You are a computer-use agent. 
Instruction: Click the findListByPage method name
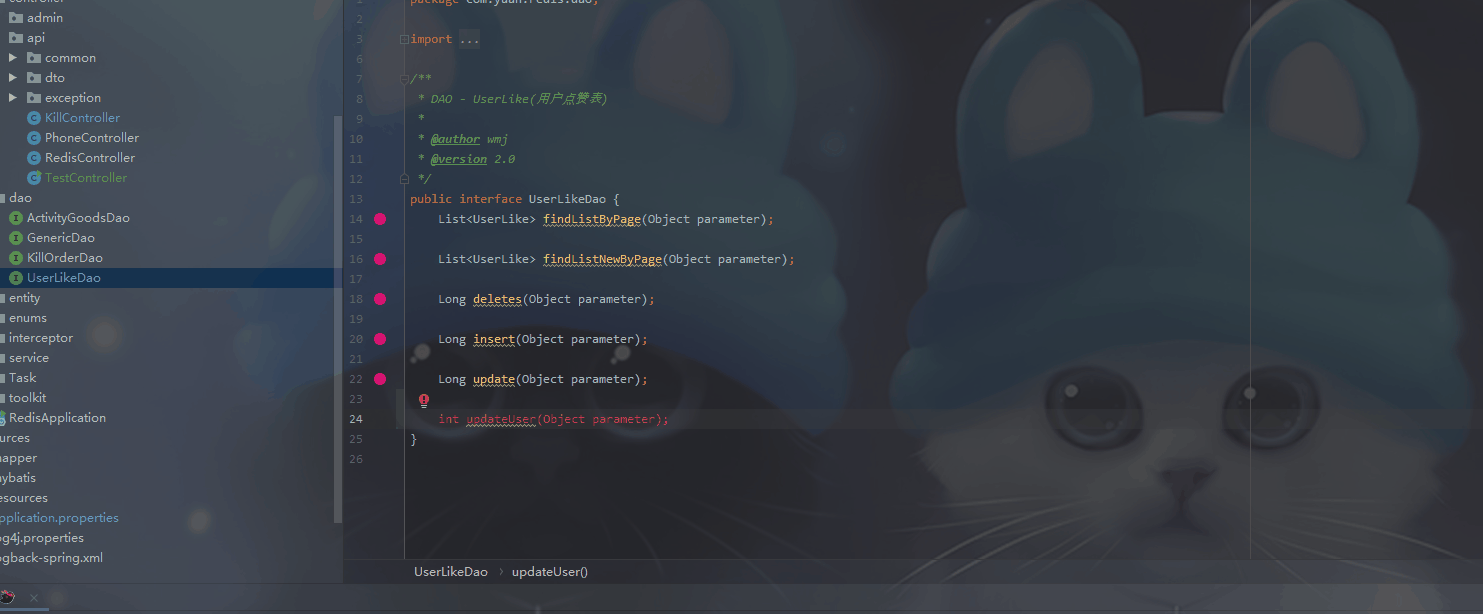point(592,219)
